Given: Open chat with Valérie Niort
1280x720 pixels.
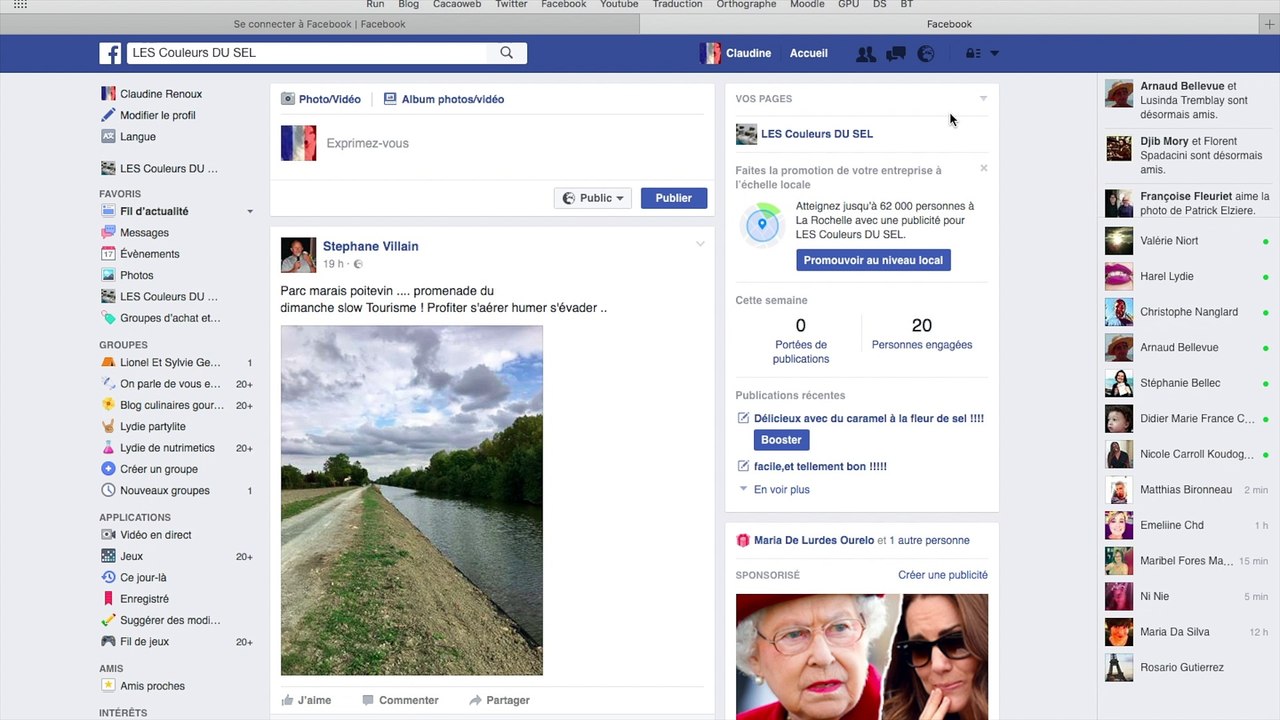Looking at the screenshot, I should point(1187,241).
